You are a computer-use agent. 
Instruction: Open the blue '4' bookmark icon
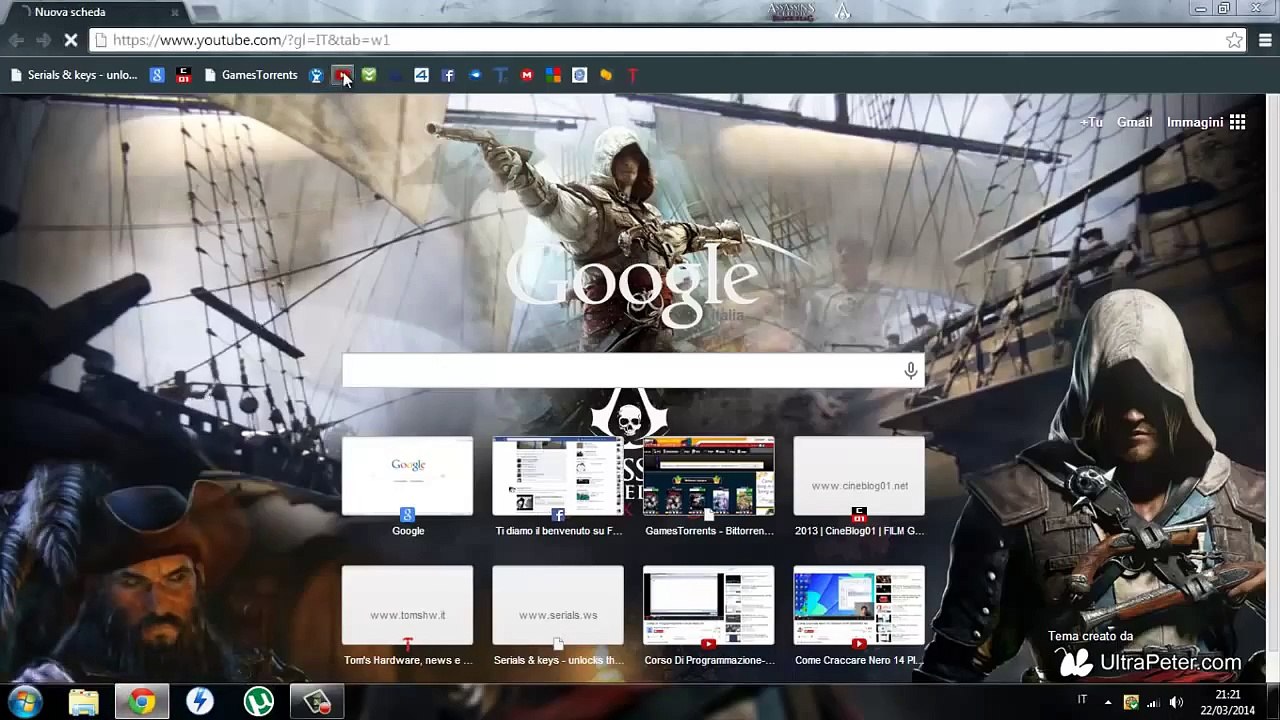tap(421, 75)
